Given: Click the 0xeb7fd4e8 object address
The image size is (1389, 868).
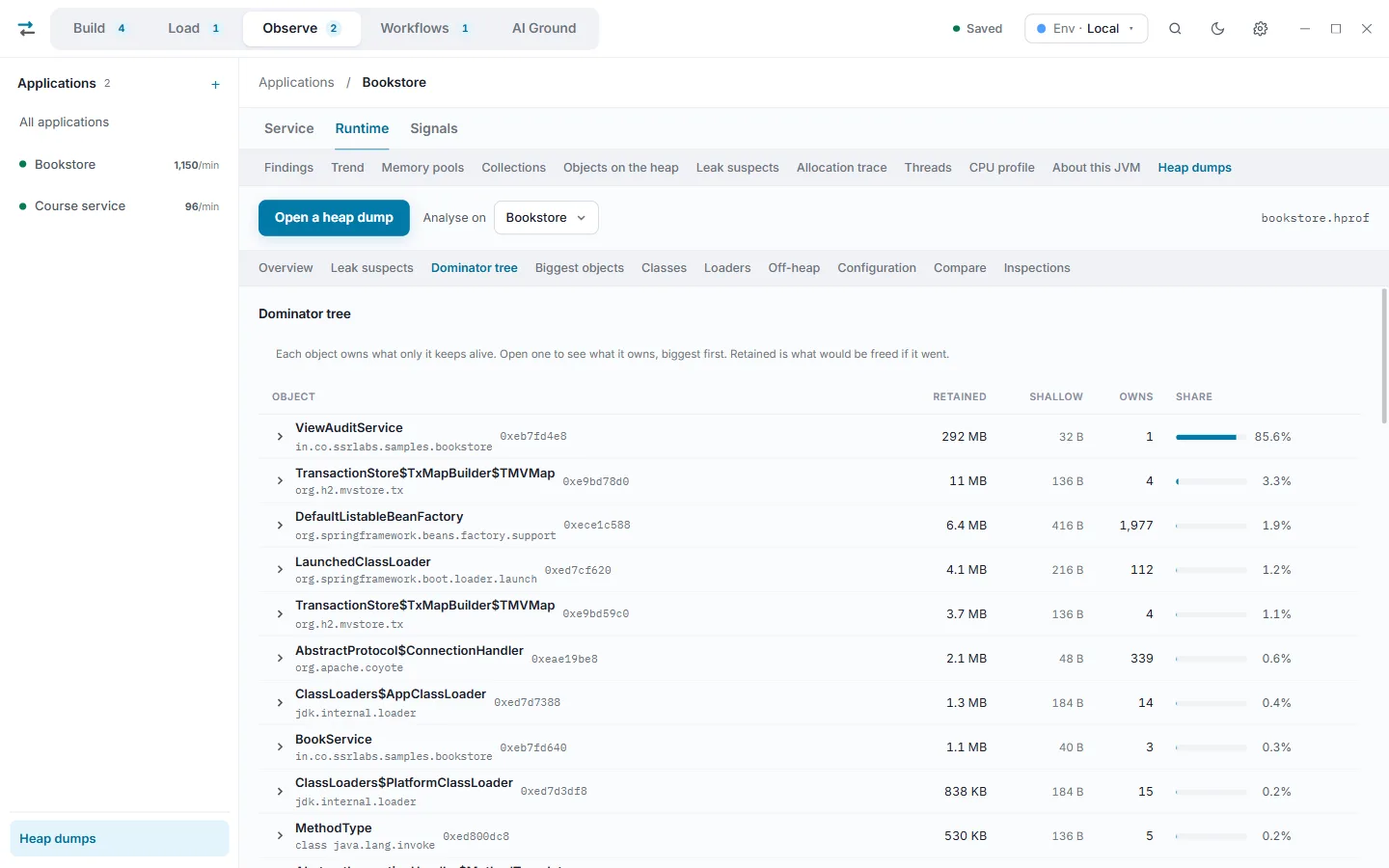Looking at the screenshot, I should (533, 437).
